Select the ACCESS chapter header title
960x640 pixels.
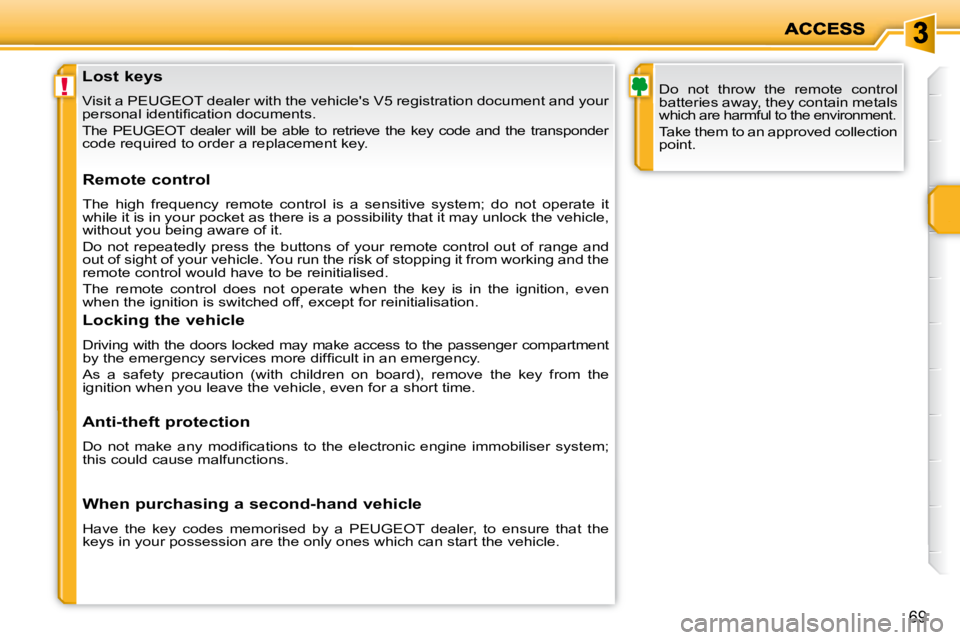(x=825, y=29)
